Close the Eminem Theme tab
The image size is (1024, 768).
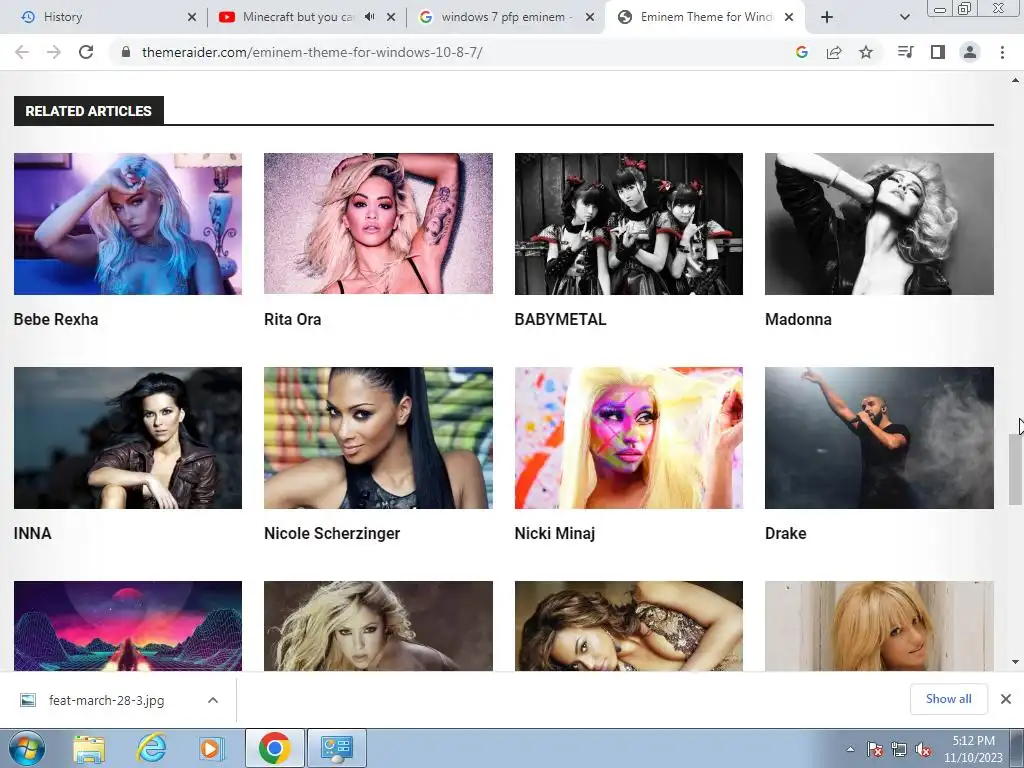[x=789, y=17]
